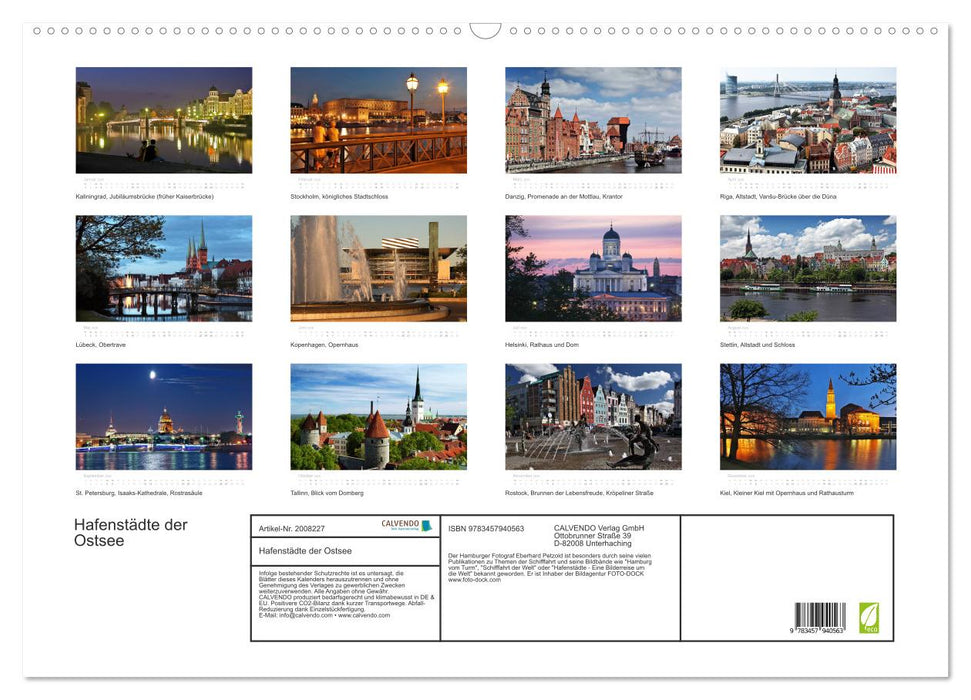
Task: Select the Kopenhagen Opernhaus photo
Action: (x=379, y=267)
